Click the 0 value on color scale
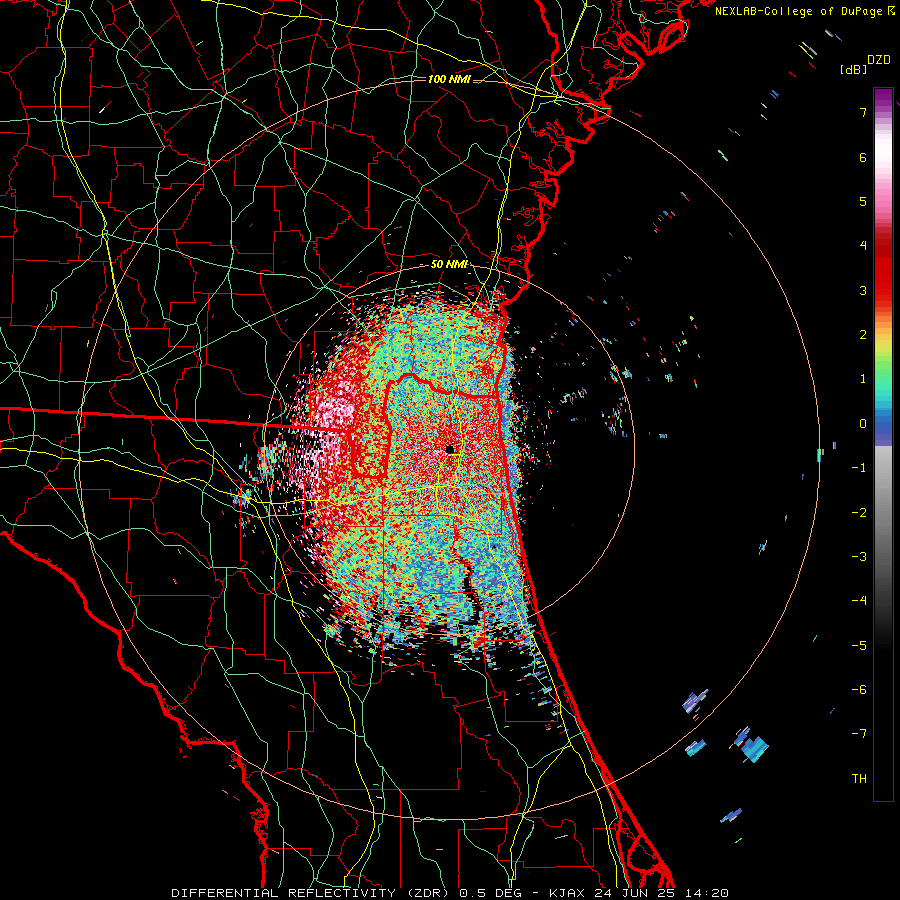The image size is (900, 900). pyautogui.click(x=863, y=424)
